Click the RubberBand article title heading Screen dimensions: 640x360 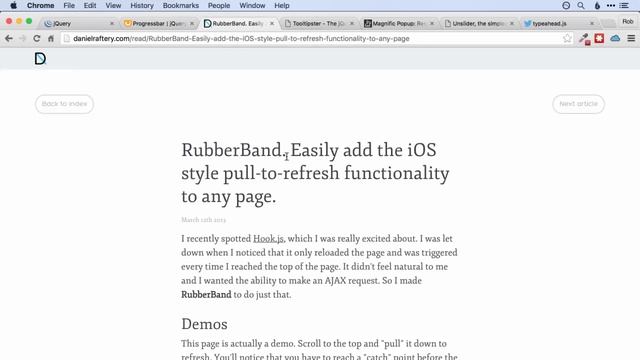[x=316, y=173]
